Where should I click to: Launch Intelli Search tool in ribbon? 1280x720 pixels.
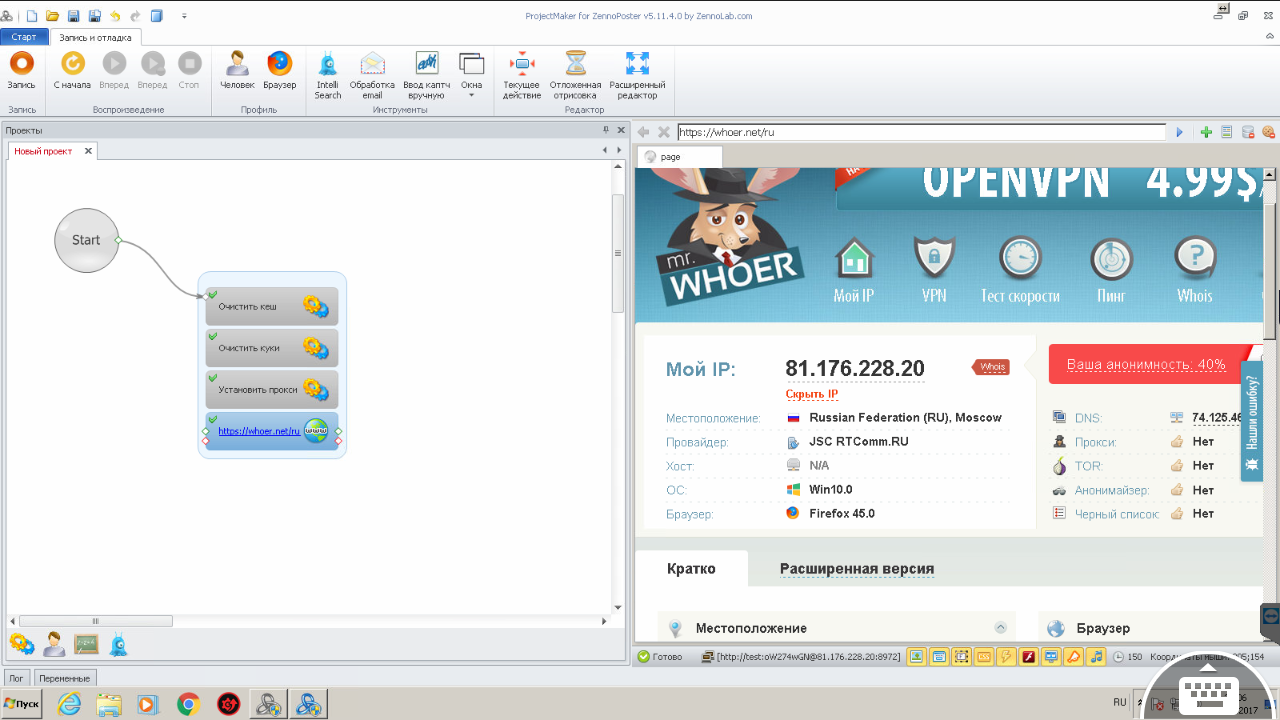coord(328,76)
